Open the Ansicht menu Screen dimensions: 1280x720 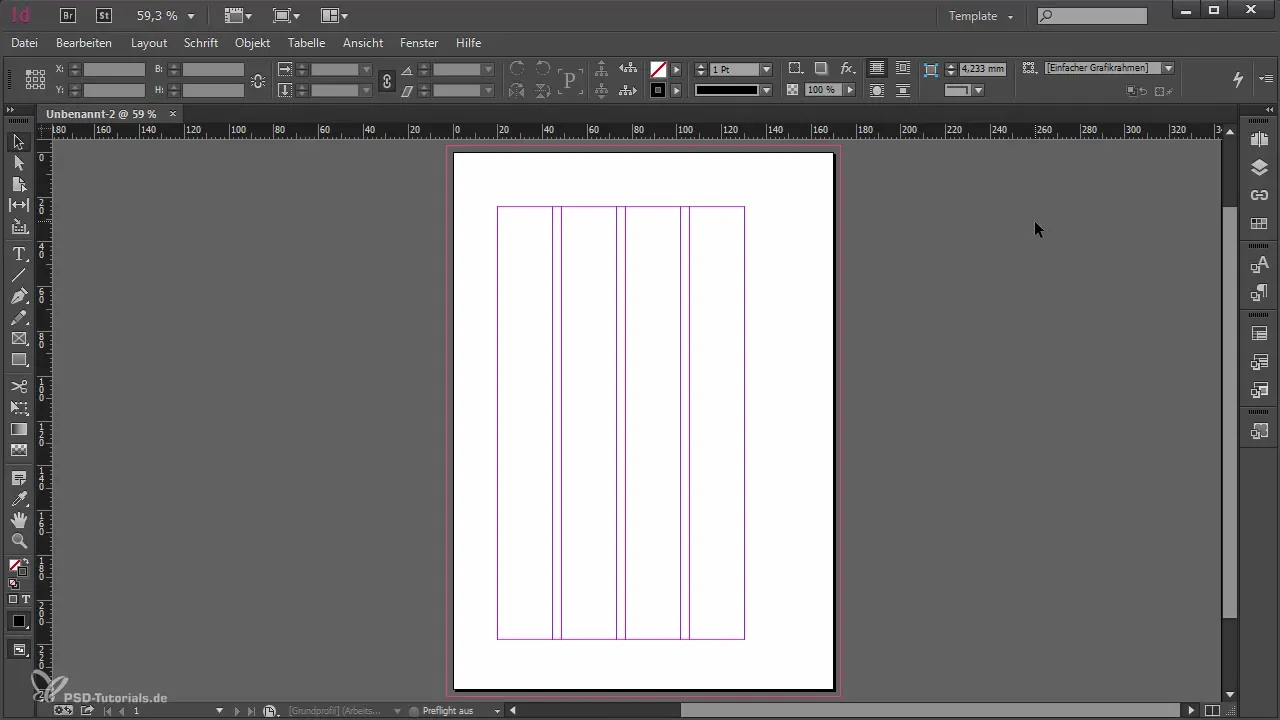tap(363, 43)
